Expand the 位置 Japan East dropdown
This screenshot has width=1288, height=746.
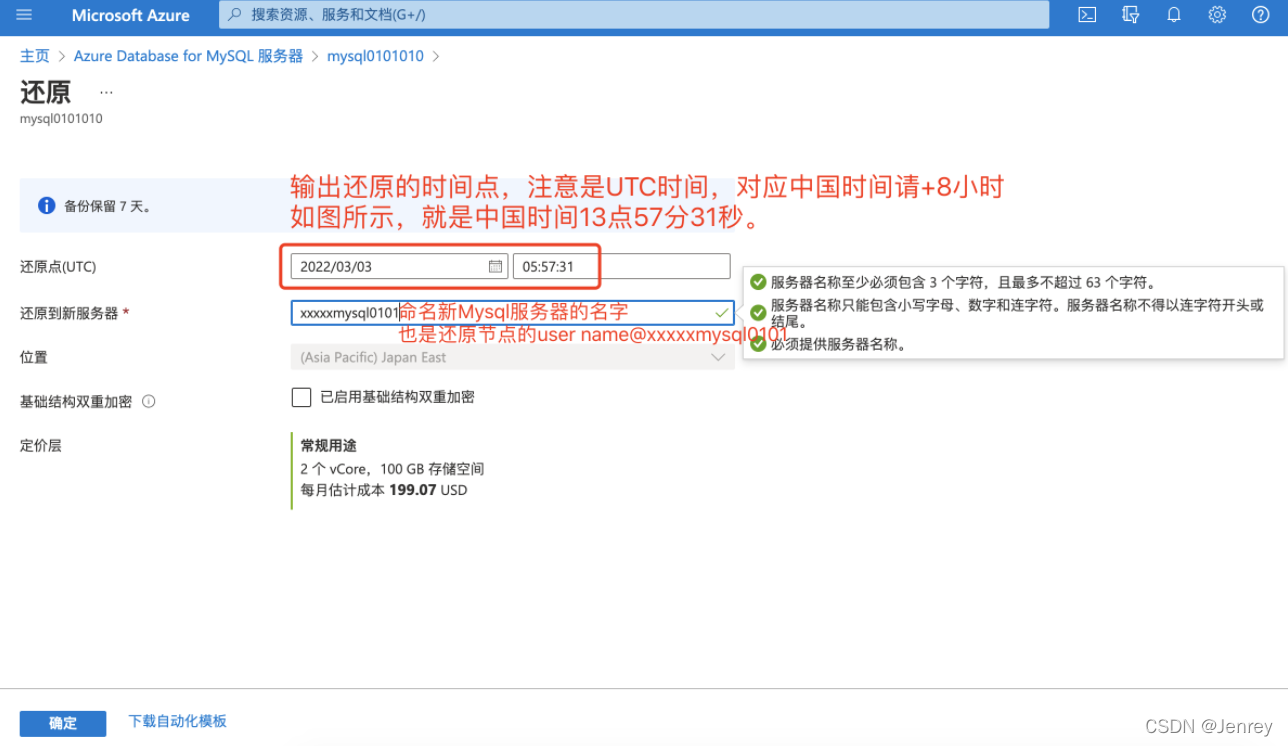[x=512, y=357]
